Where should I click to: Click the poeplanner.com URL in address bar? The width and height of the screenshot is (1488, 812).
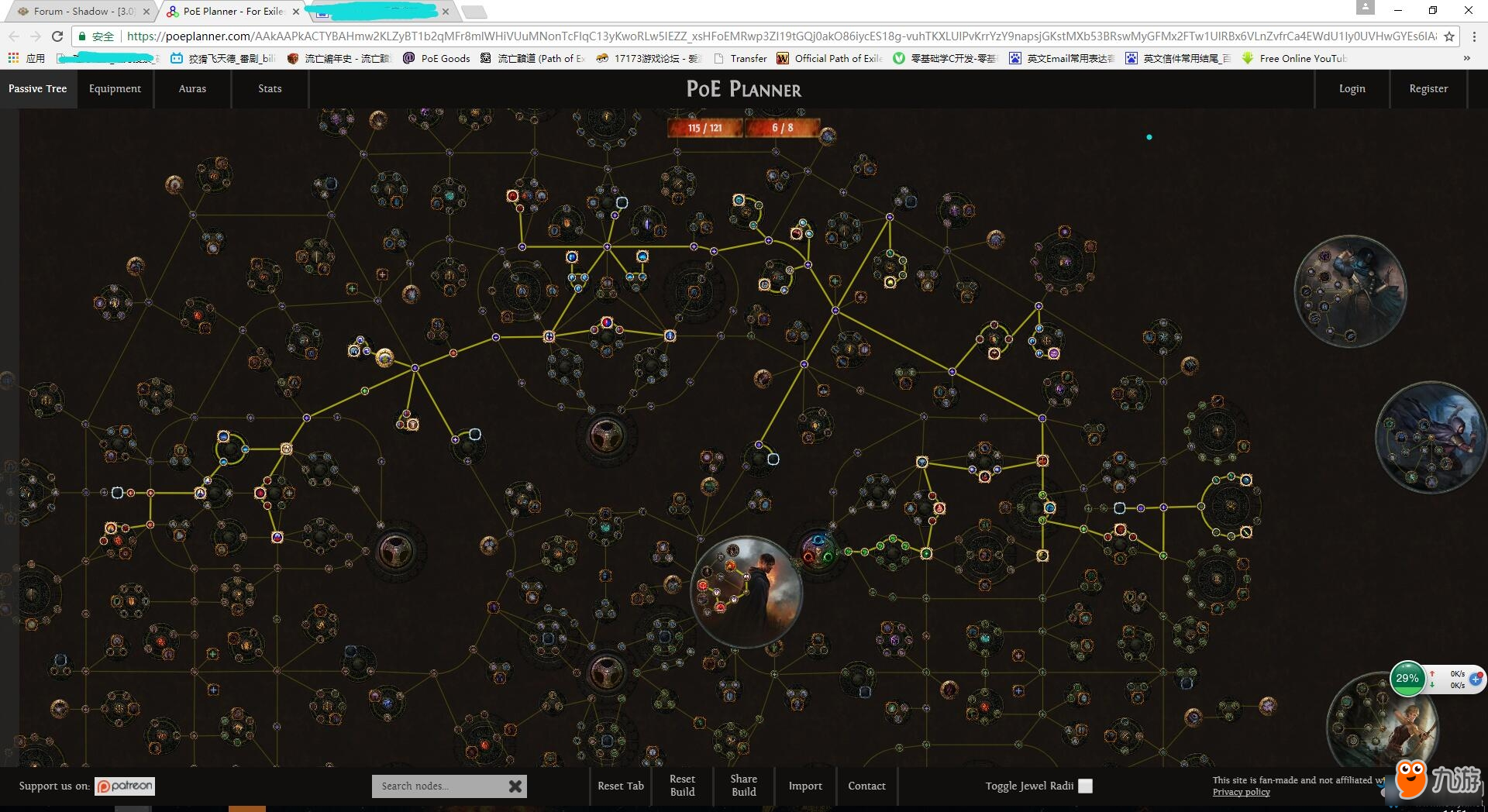pos(781,36)
